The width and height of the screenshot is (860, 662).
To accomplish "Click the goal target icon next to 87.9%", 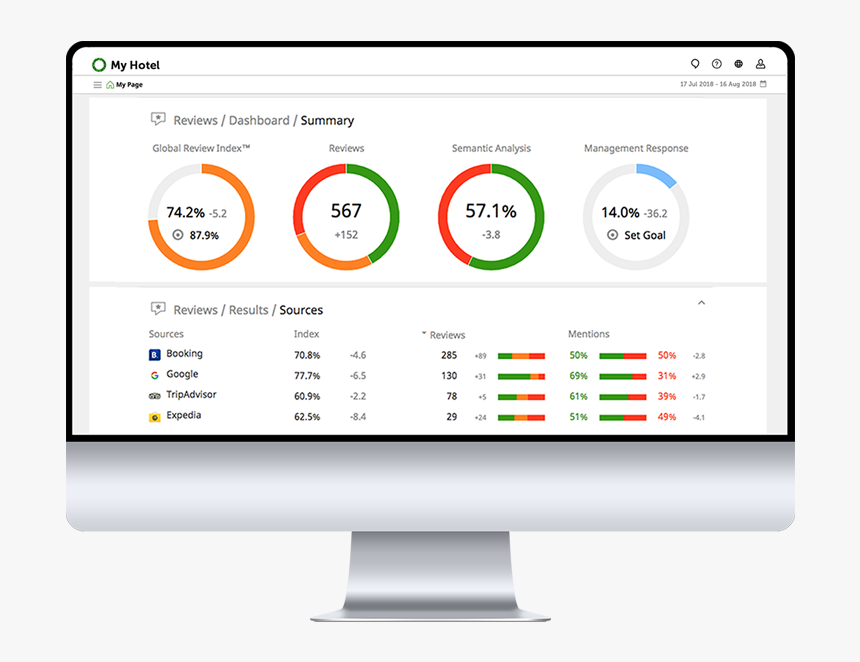I will [178, 235].
